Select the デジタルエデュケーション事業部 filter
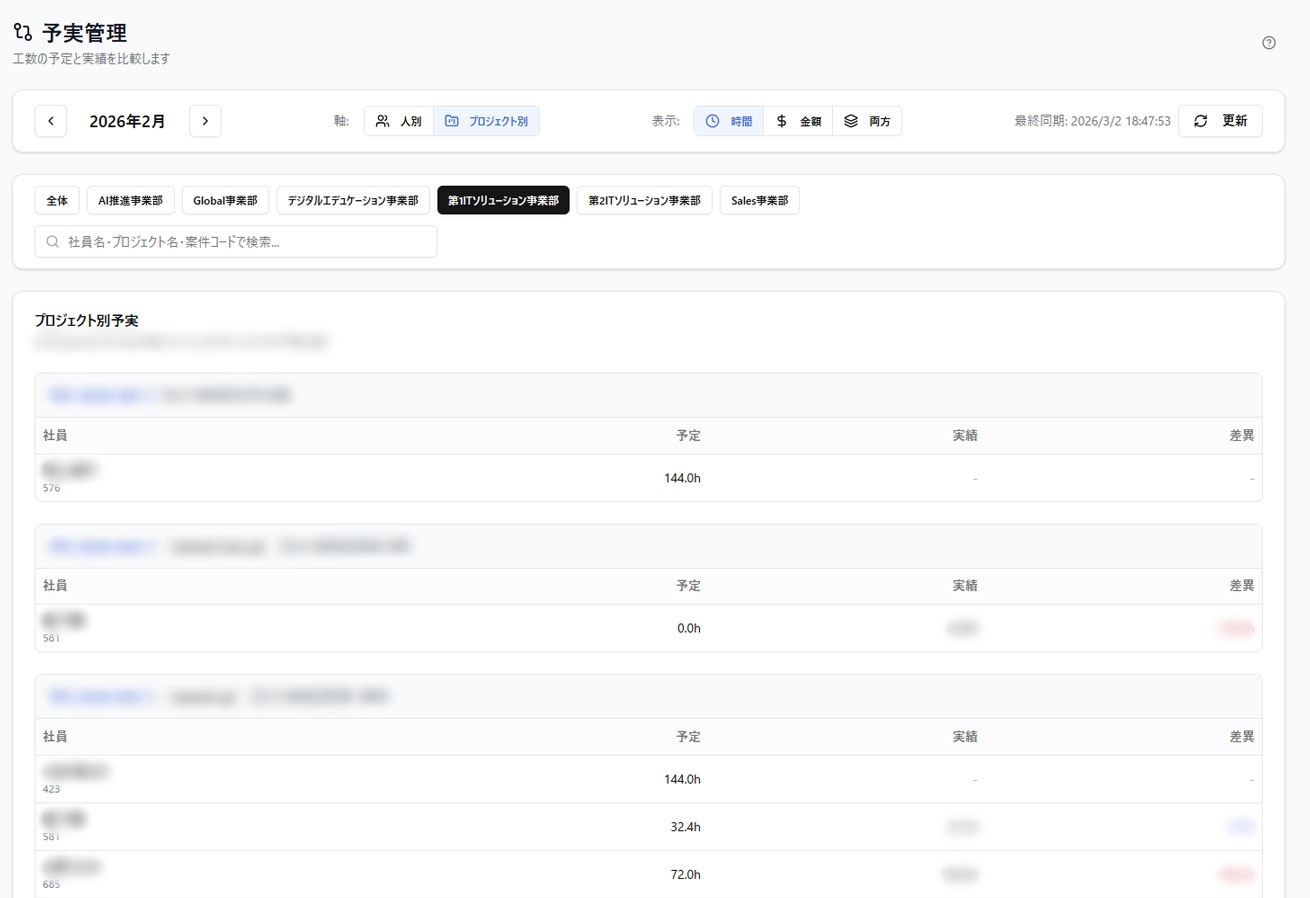1310x898 pixels. [353, 200]
